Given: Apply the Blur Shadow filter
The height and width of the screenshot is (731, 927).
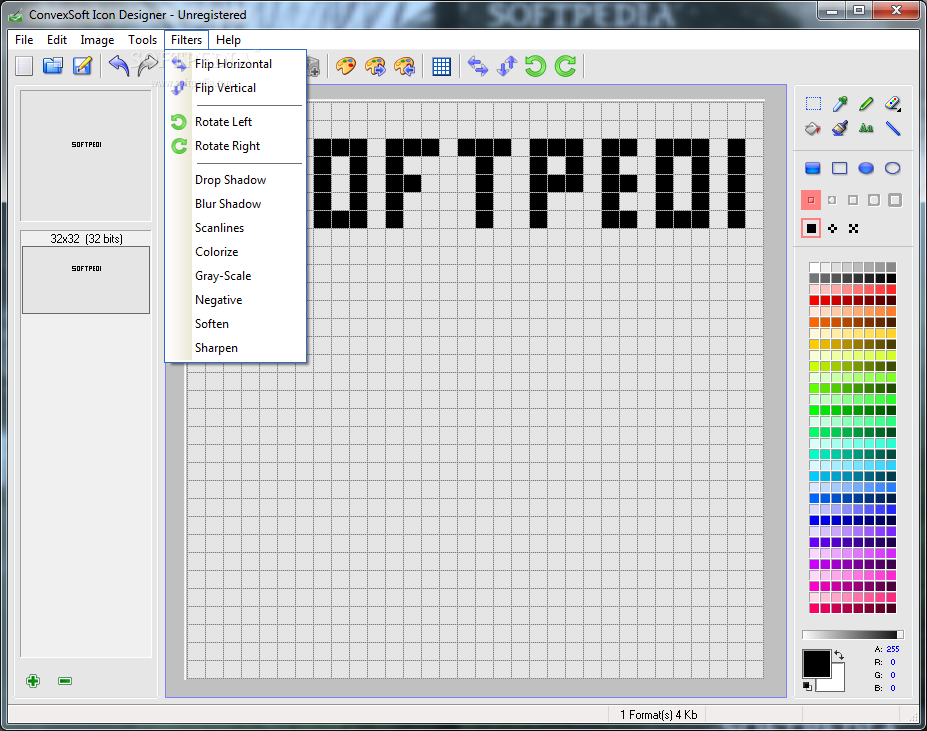Looking at the screenshot, I should click(x=236, y=204).
